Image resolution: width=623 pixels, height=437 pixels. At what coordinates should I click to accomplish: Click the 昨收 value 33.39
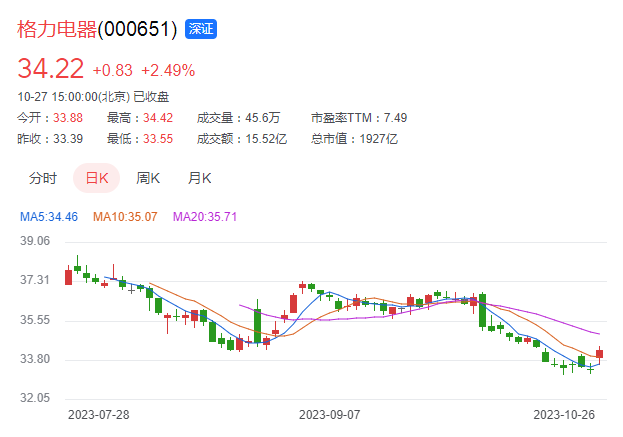pos(68,139)
